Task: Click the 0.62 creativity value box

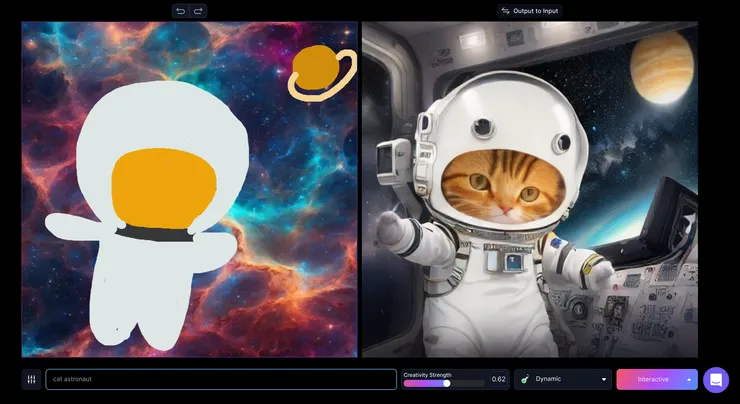Action: click(498, 379)
